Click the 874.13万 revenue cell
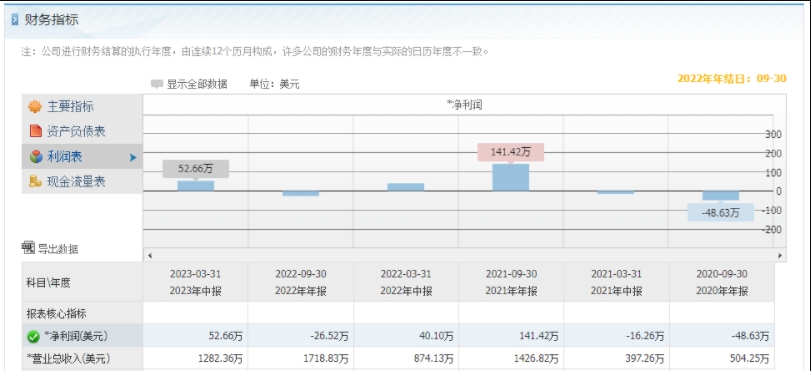Image resolution: width=811 pixels, height=371 pixels. point(406,358)
